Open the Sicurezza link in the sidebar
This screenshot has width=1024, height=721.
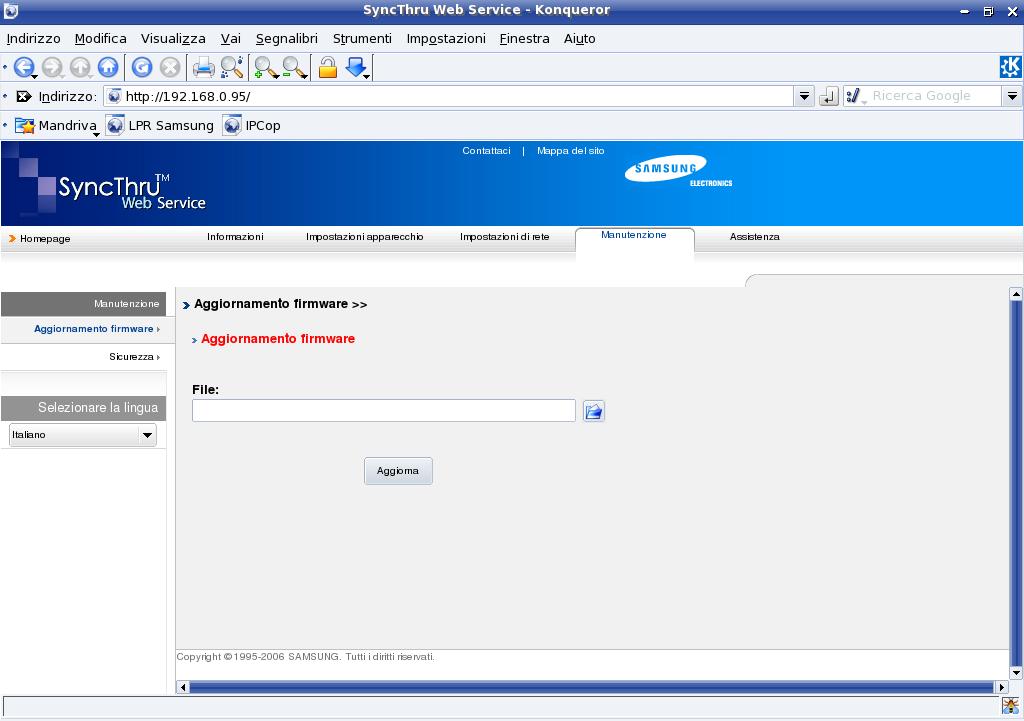click(x=131, y=357)
